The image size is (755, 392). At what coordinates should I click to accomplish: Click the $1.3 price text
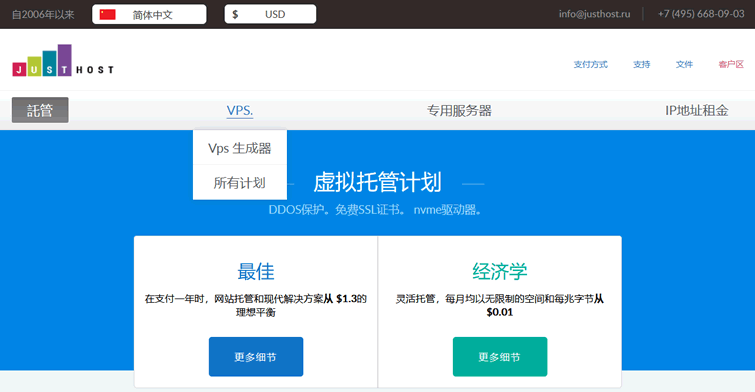tap(347, 299)
